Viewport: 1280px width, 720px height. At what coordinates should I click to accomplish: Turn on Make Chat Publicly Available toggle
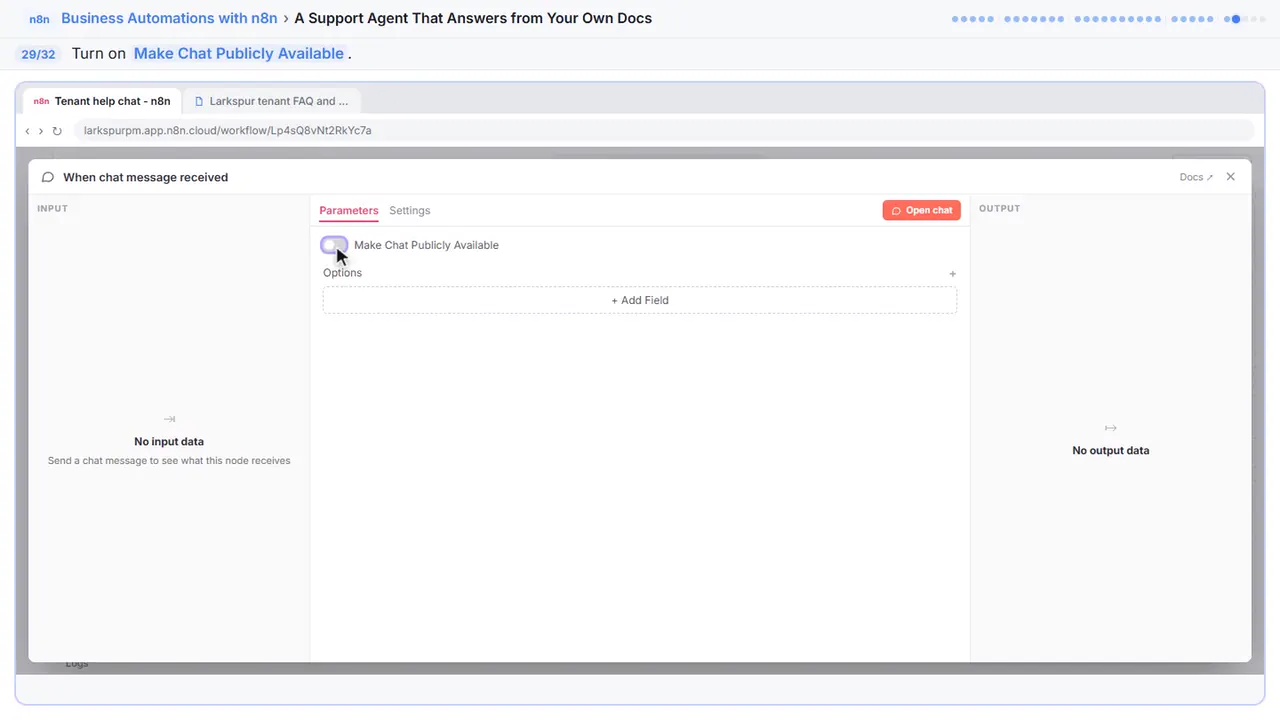click(334, 245)
